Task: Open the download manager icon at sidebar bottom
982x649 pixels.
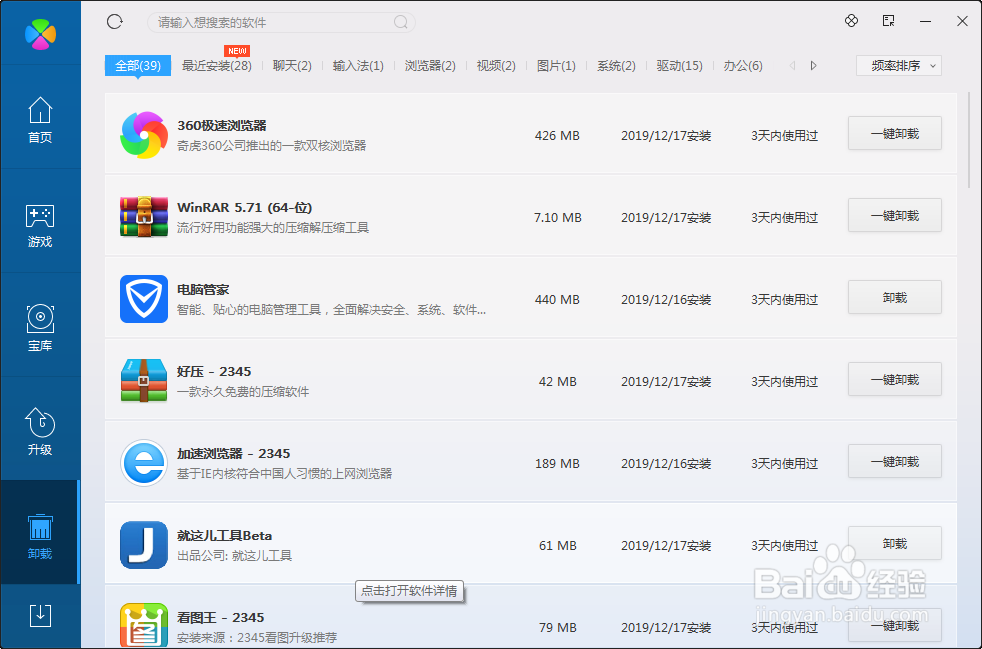Action: 40,617
